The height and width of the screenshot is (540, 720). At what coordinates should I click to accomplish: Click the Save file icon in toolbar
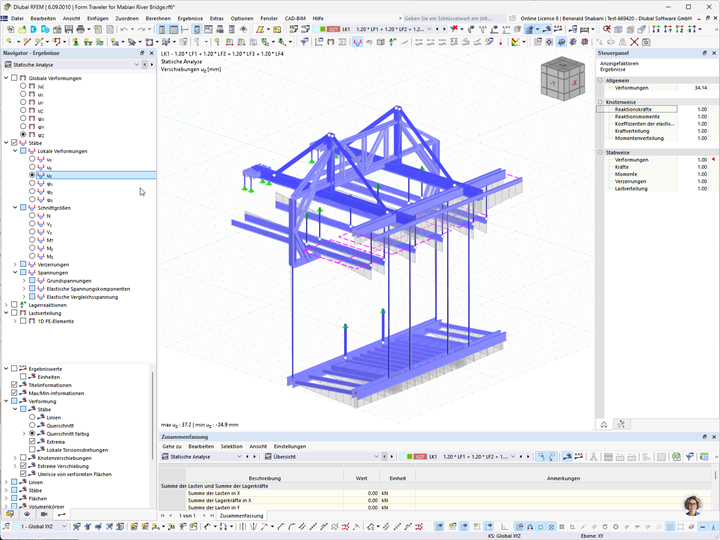click(x=68, y=29)
